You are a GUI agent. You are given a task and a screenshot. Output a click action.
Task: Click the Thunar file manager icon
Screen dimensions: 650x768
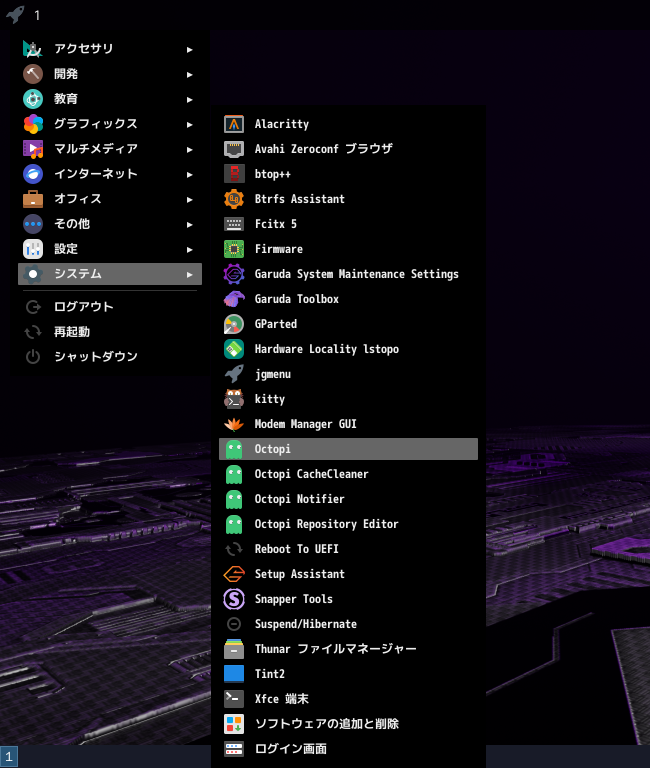pyautogui.click(x=234, y=648)
